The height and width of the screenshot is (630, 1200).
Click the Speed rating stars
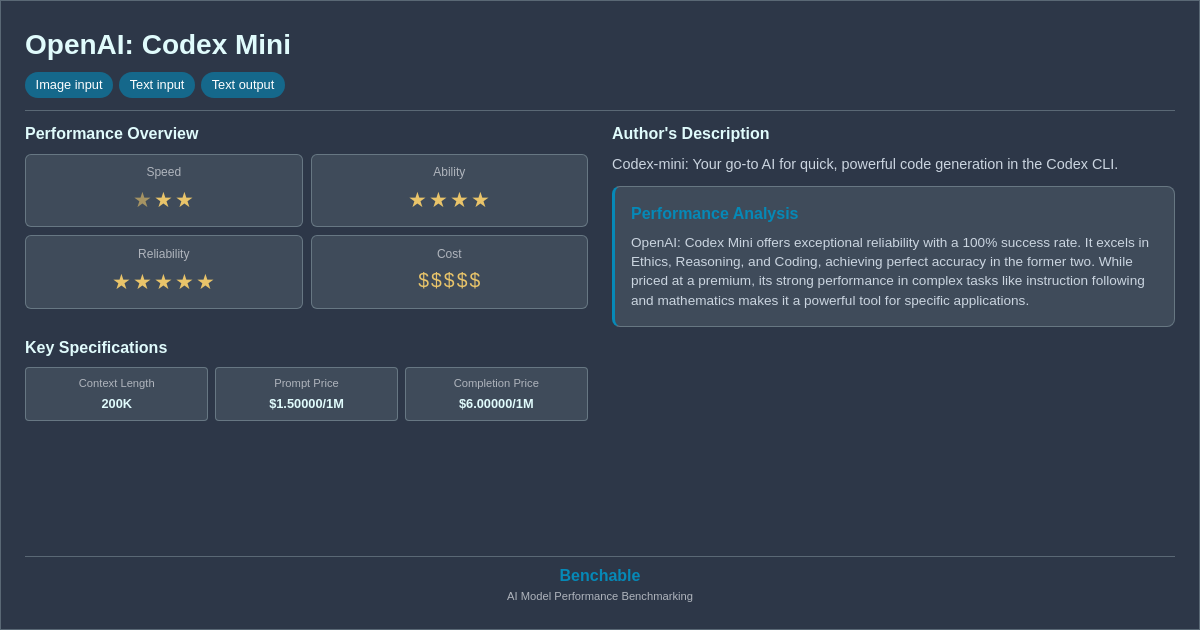coord(163,200)
